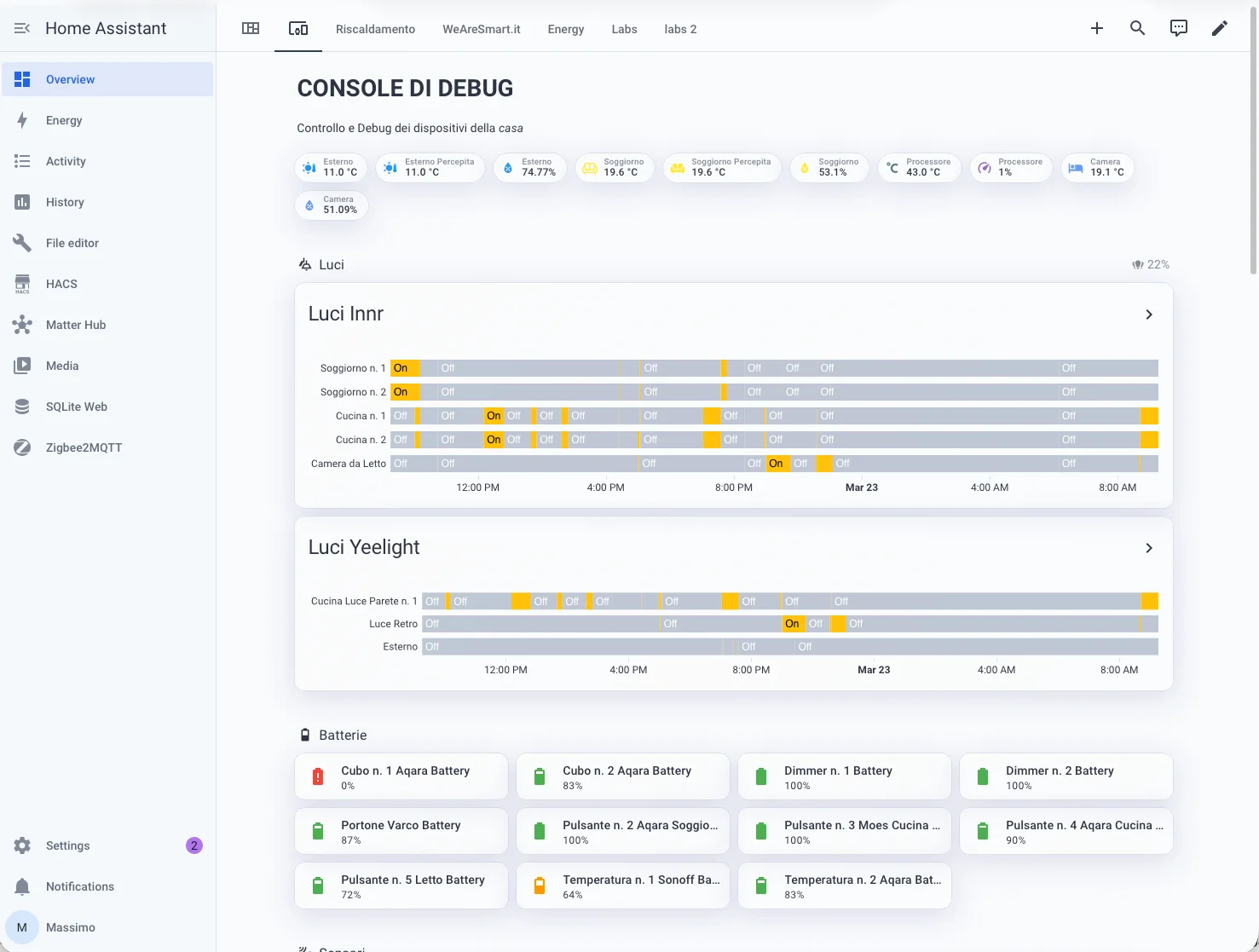Screen dimensions: 1259x952
Task: Open Settings in the sidebar
Action: pyautogui.click(x=67, y=845)
